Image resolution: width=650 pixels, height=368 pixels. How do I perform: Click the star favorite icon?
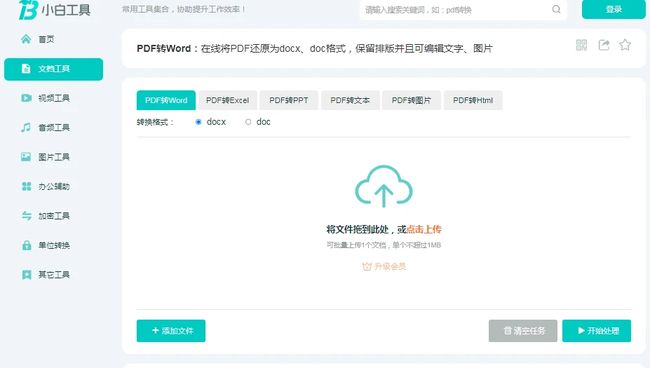625,45
